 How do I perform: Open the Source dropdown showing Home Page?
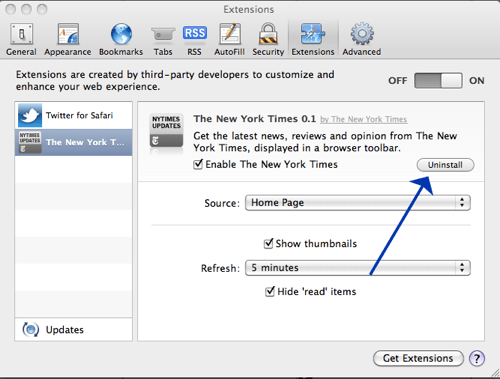tap(358, 203)
